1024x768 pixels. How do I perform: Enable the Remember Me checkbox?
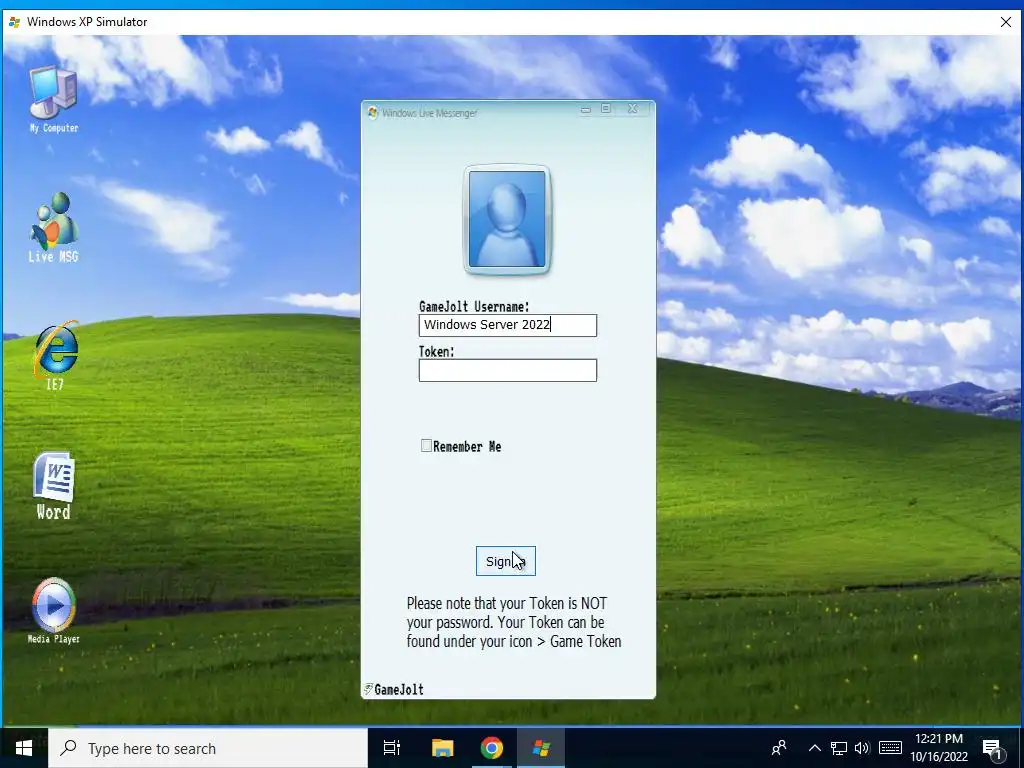click(426, 446)
